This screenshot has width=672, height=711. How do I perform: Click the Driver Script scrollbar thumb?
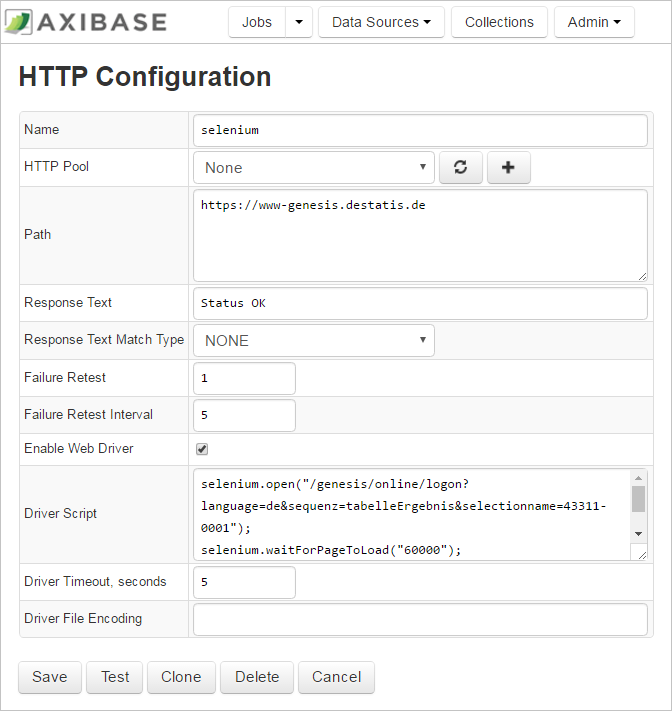click(x=638, y=499)
